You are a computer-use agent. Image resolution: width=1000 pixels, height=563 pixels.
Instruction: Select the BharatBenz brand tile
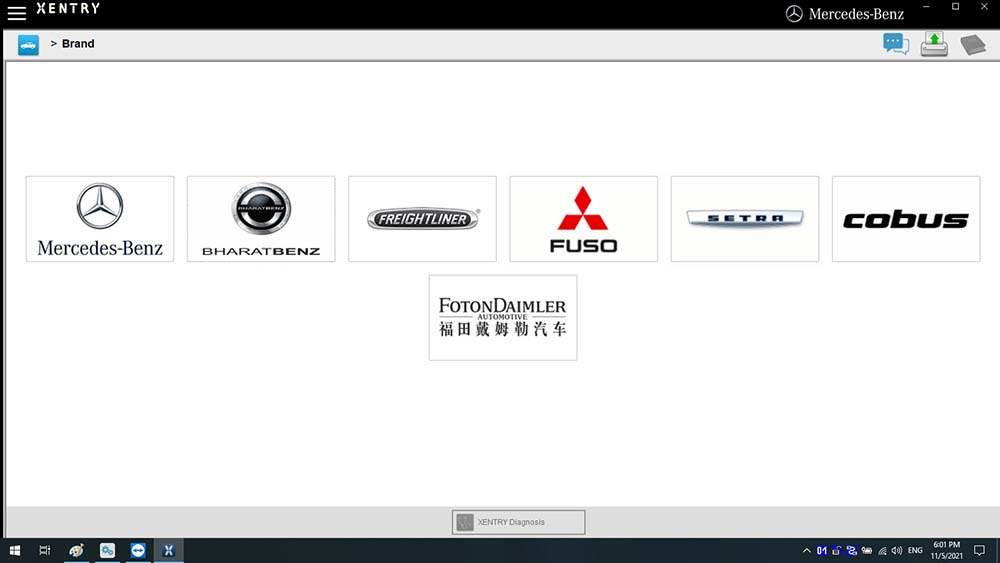click(x=261, y=219)
